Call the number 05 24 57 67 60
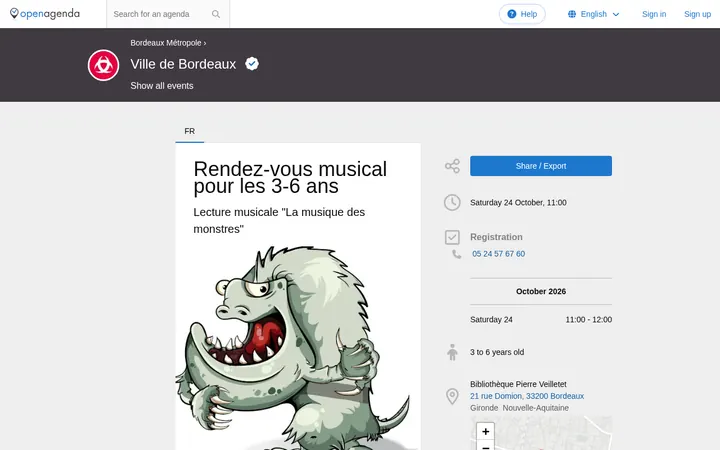The height and width of the screenshot is (450, 720). [x=499, y=254]
